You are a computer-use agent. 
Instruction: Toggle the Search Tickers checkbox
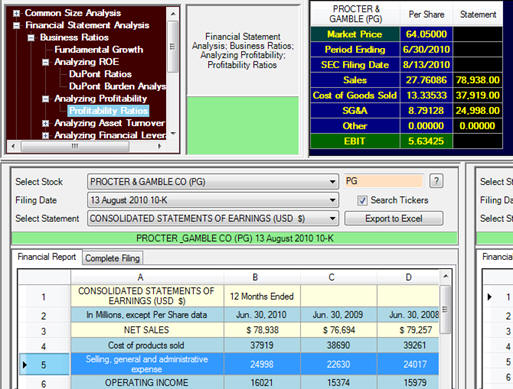point(362,200)
